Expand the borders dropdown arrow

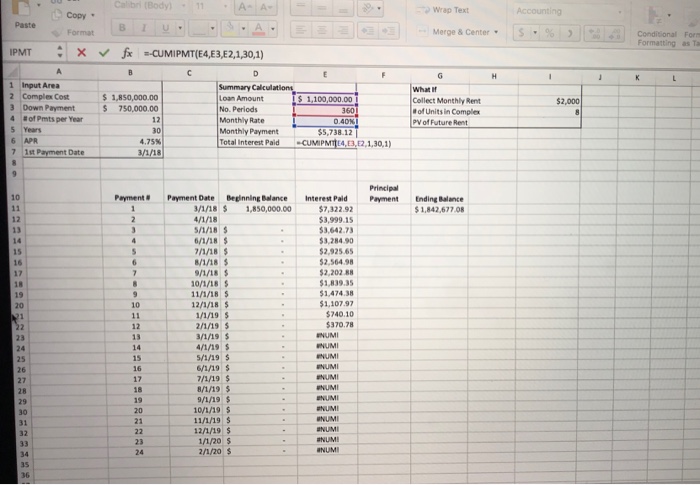[x=212, y=29]
